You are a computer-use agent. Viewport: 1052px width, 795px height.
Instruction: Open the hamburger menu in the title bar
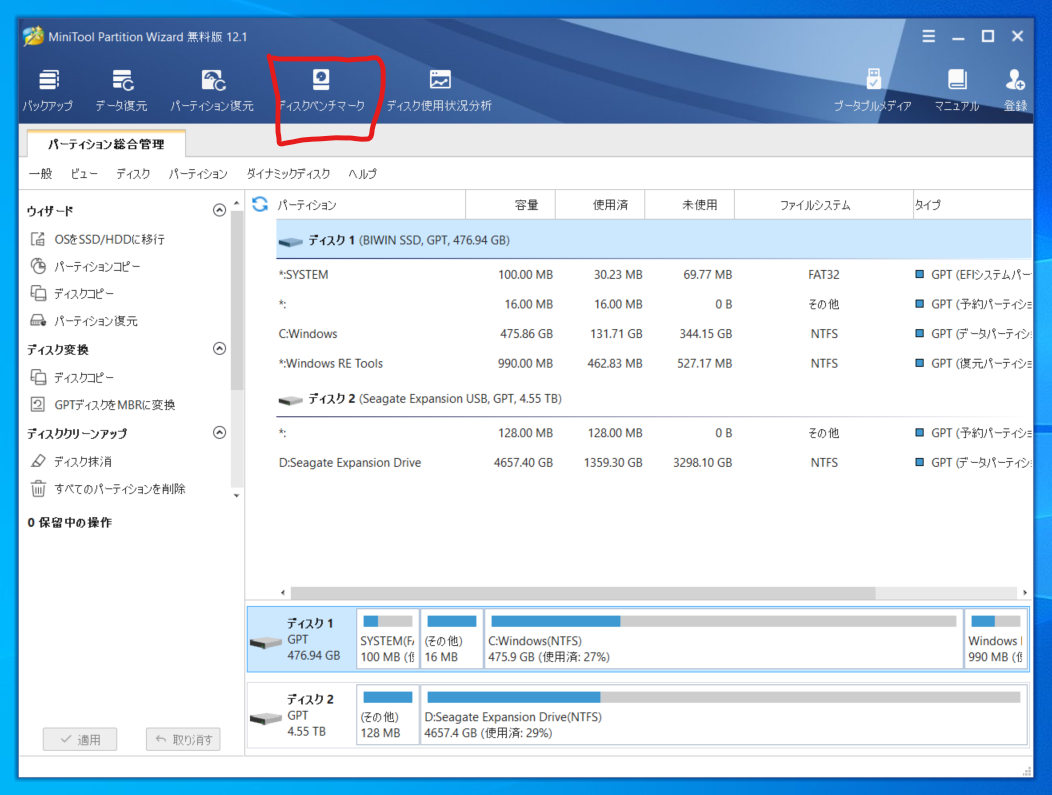(x=928, y=36)
